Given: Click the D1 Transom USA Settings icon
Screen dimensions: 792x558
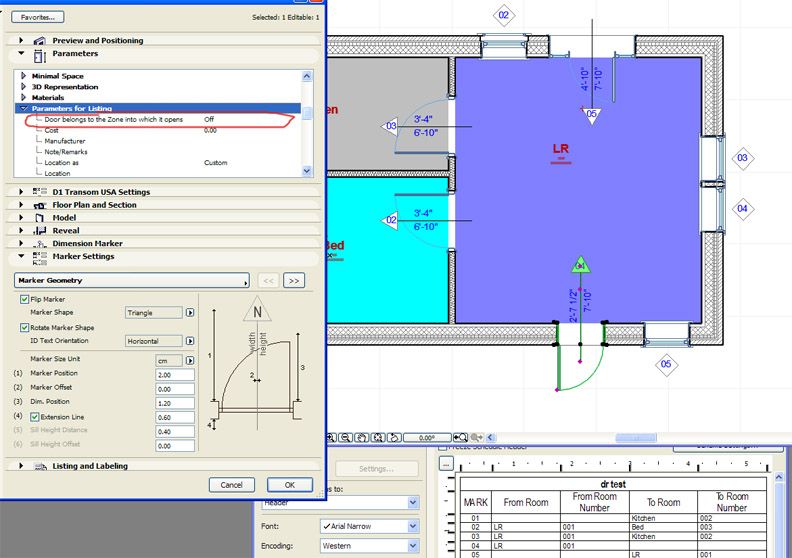Looking at the screenshot, I should click(40, 192).
